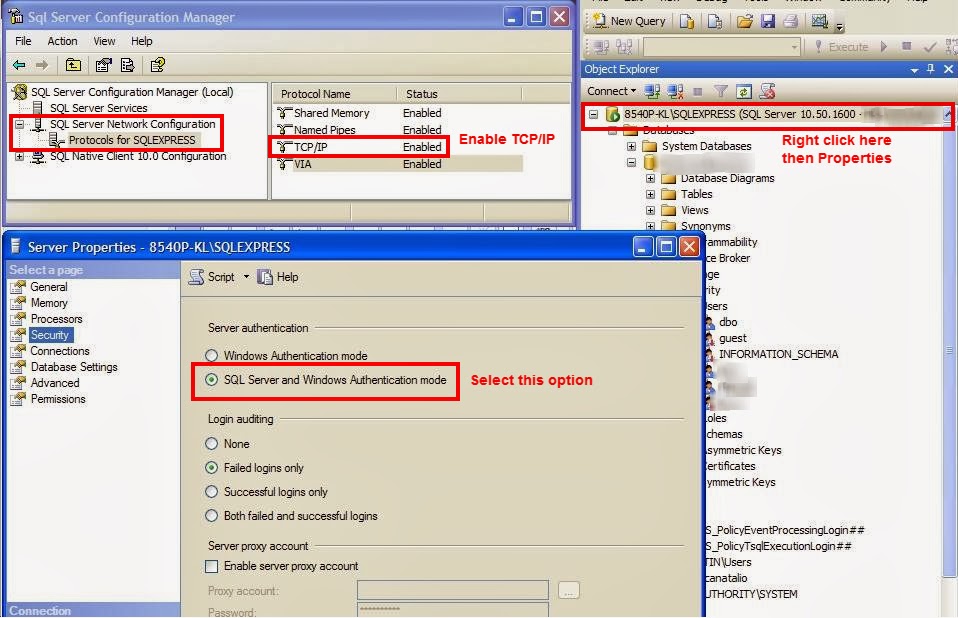Viewport: 958px width, 618px height.
Task: Click the Save icon in the Management Studio toolbar
Action: (768, 20)
